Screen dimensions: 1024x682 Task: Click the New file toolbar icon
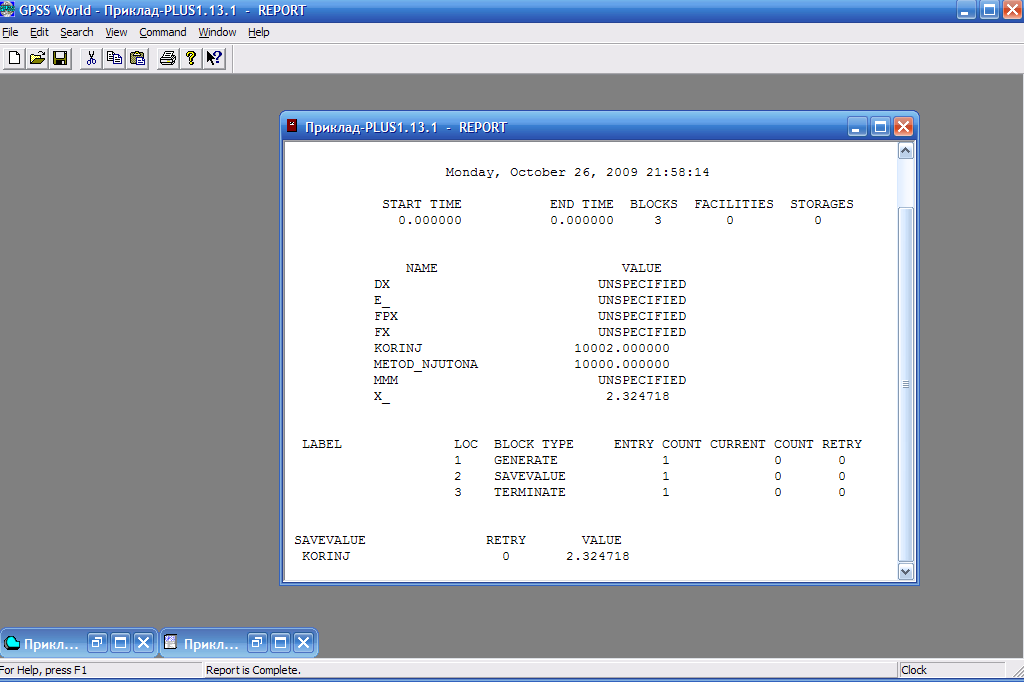[x=14, y=58]
